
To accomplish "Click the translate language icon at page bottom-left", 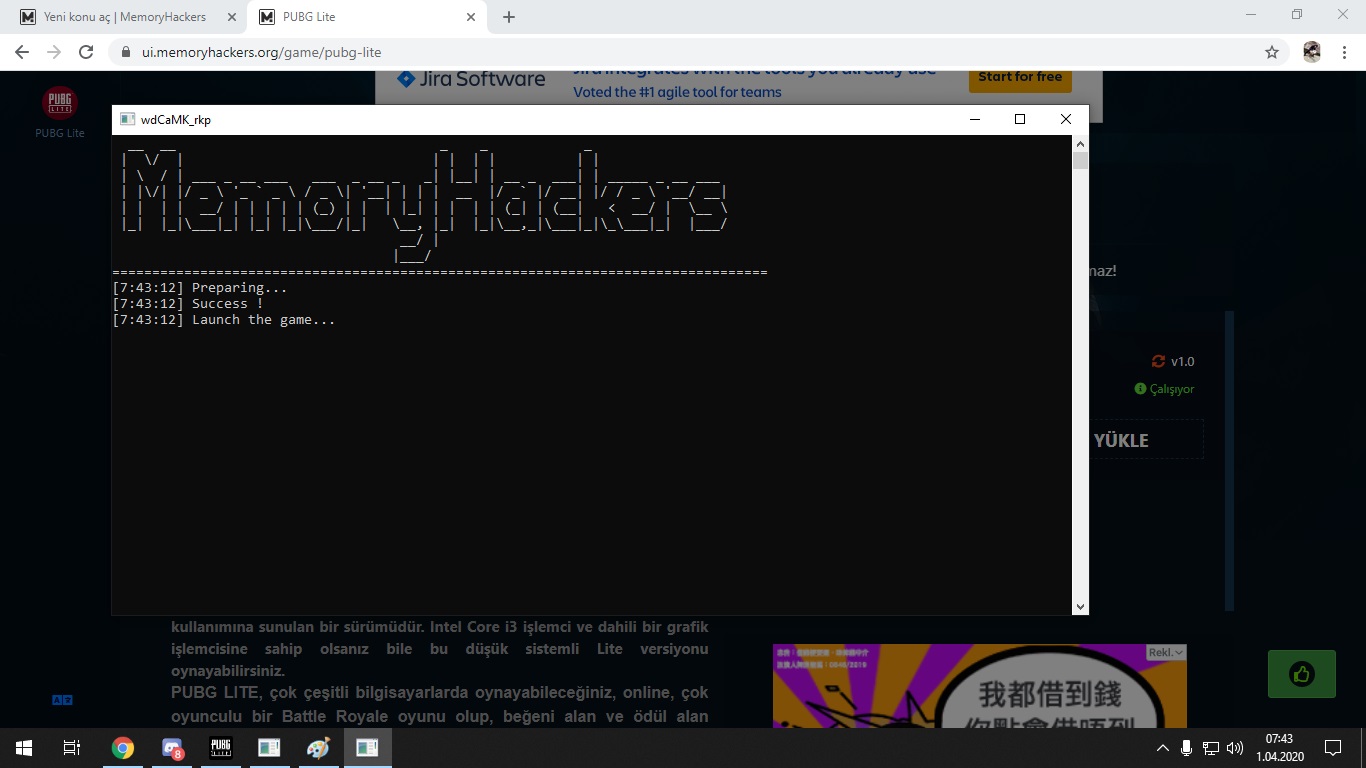I will pos(61,700).
